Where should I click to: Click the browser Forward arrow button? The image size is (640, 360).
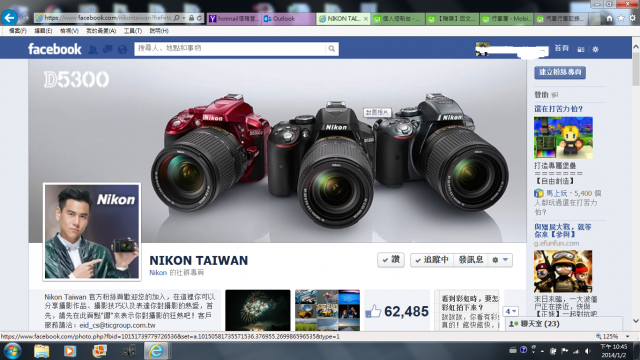(x=25, y=18)
